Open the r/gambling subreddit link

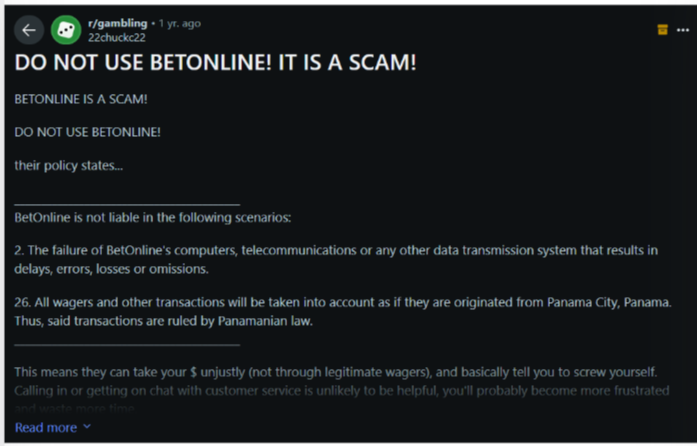point(117,23)
